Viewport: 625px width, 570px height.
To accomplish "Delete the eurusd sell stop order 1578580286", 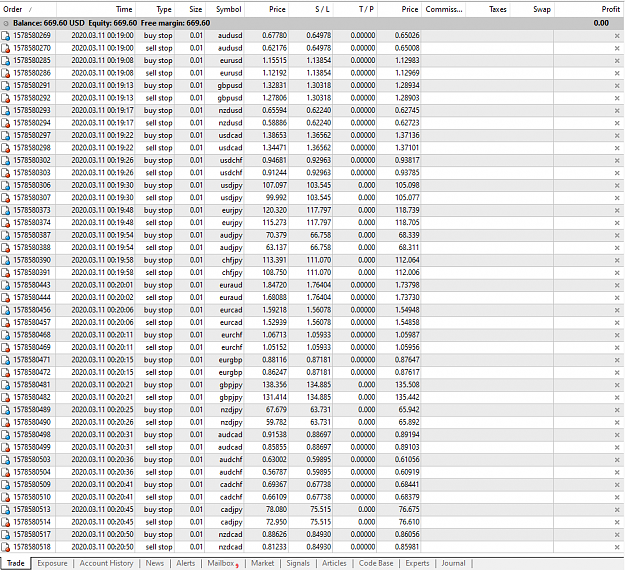I will [617, 73].
